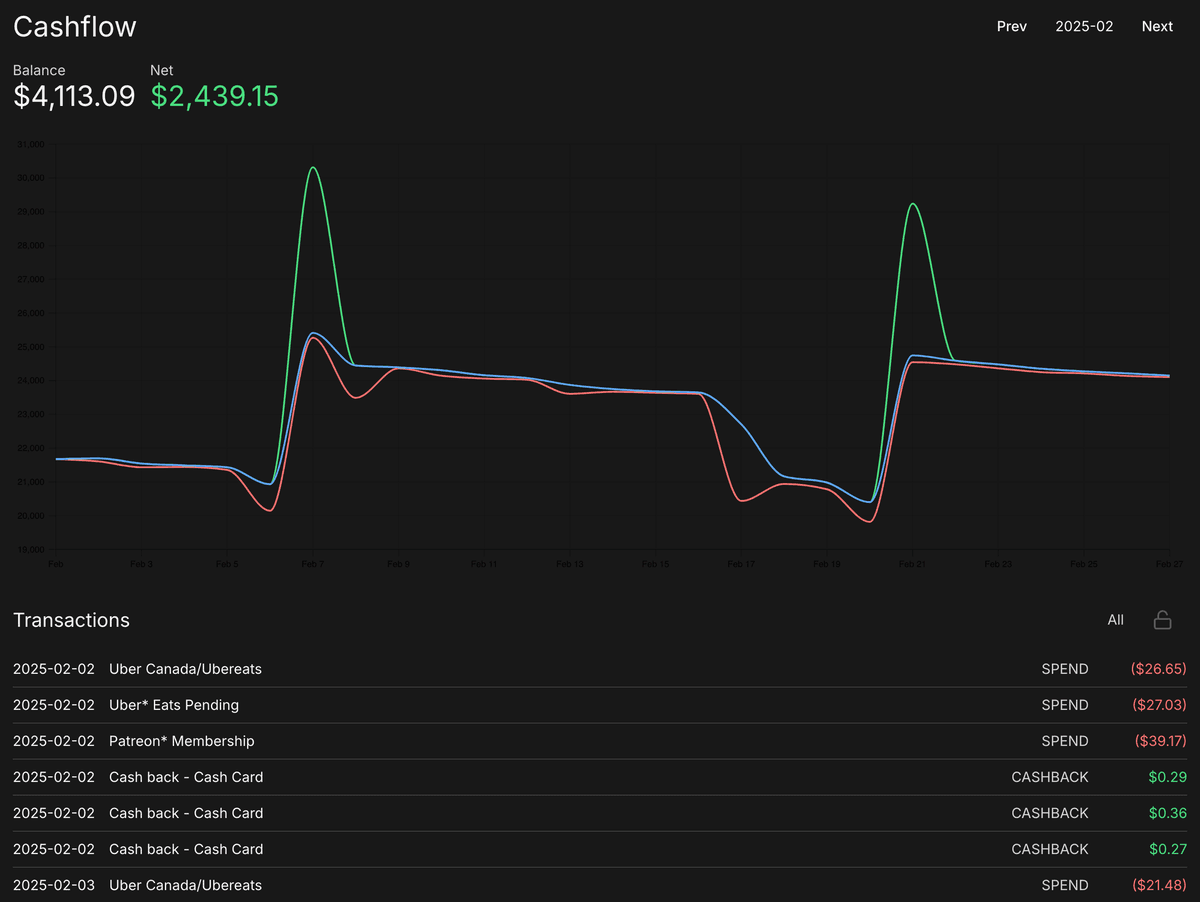This screenshot has height=902, width=1200.
Task: Open the All transactions filter
Action: [1115, 620]
